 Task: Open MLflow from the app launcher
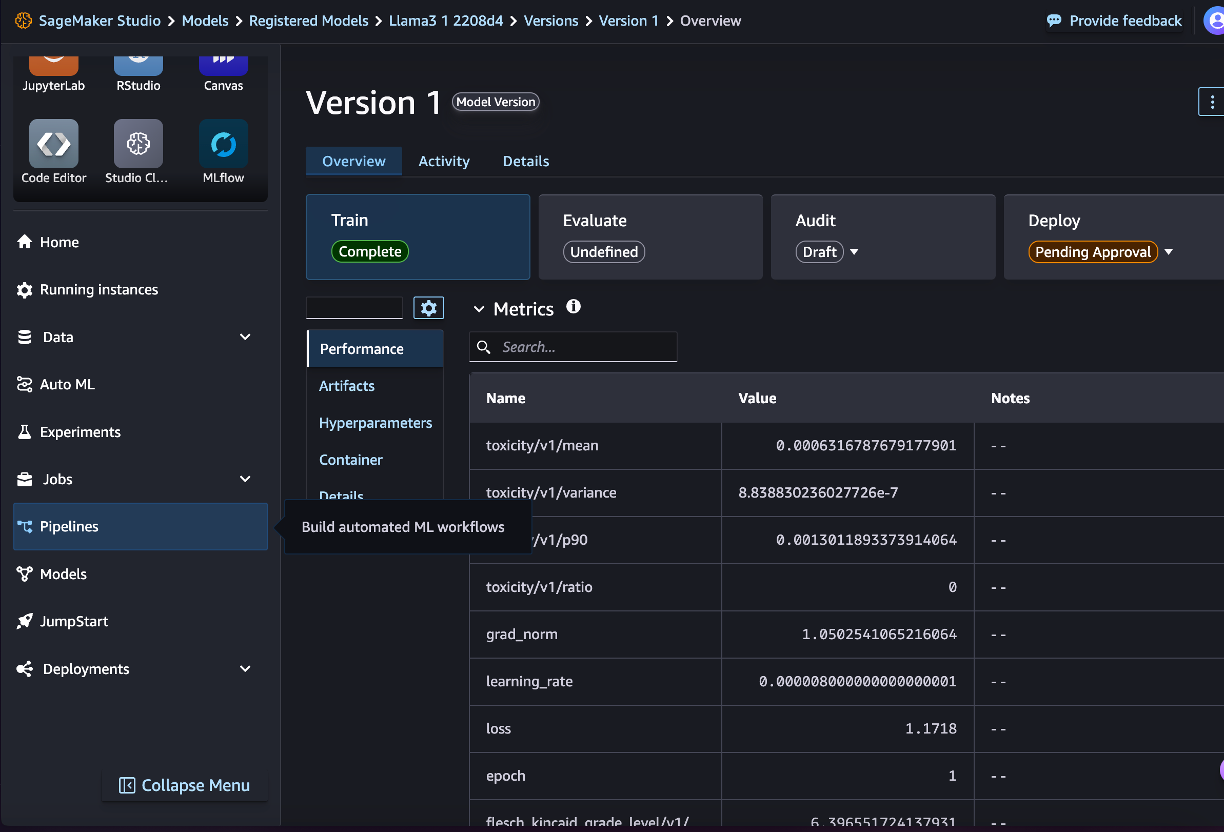[223, 145]
